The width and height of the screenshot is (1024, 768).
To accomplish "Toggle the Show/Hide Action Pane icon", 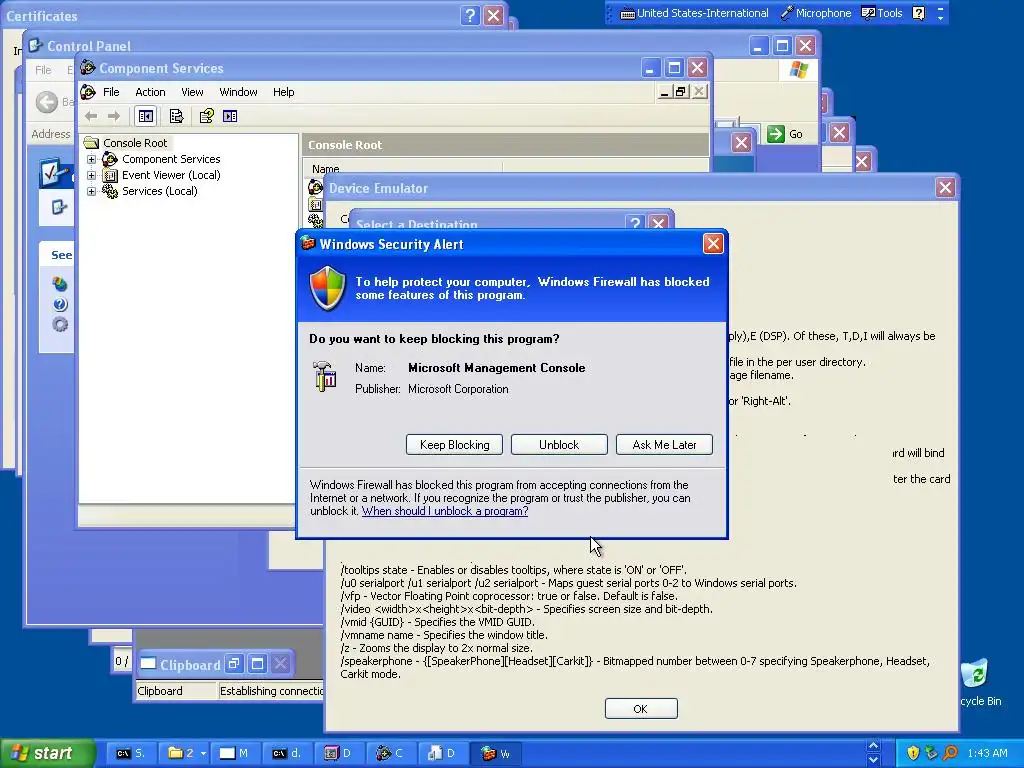I will tap(230, 116).
